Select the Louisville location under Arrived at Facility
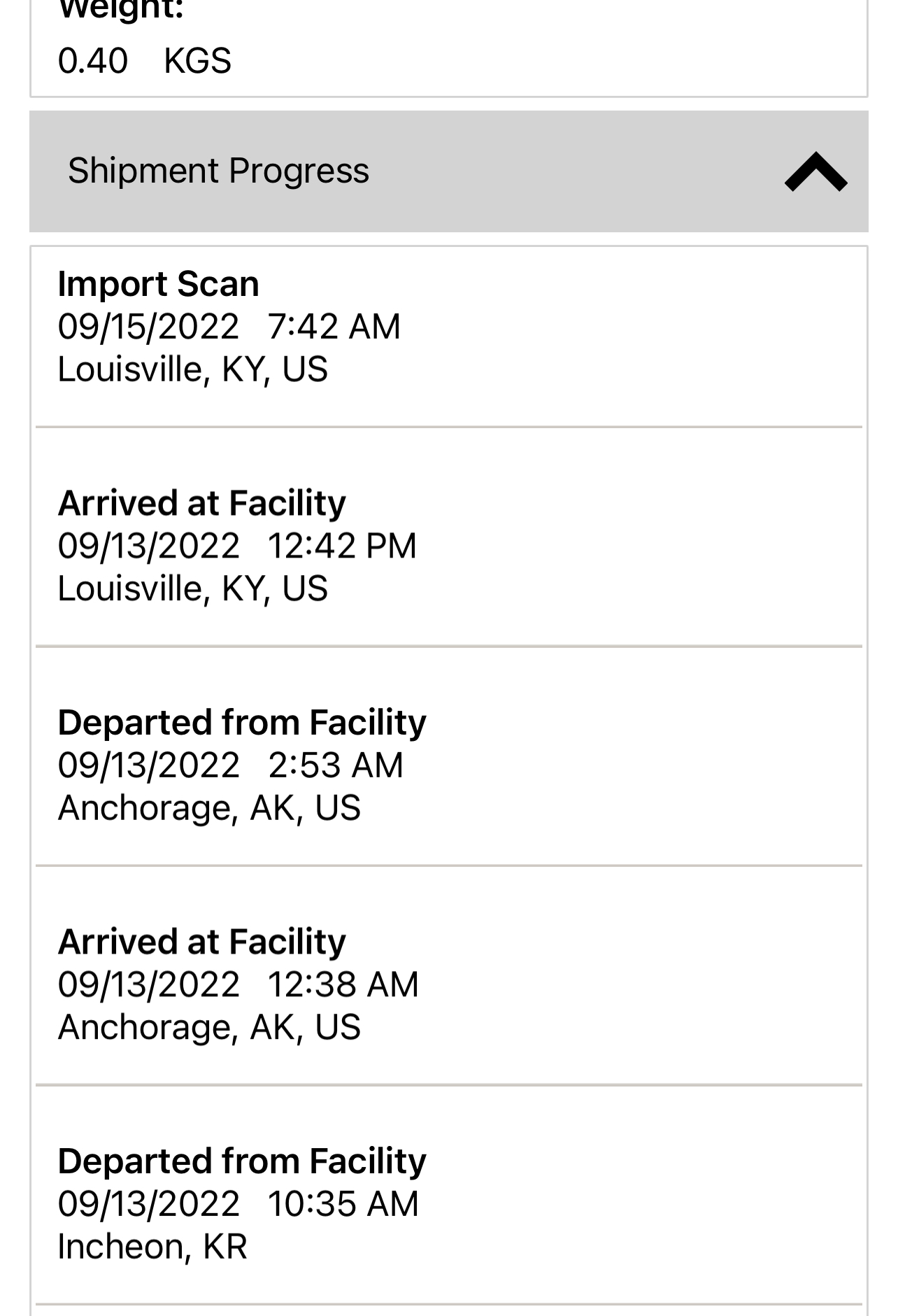This screenshot has height=1316, width=898. (192, 588)
